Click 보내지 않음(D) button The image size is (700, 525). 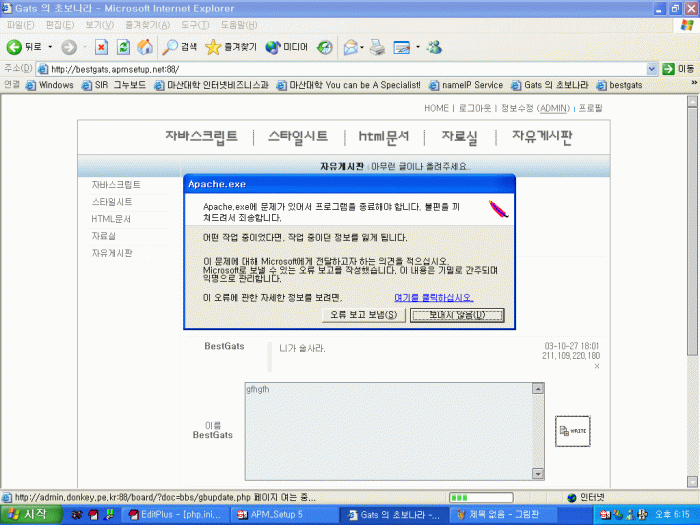[x=457, y=315]
